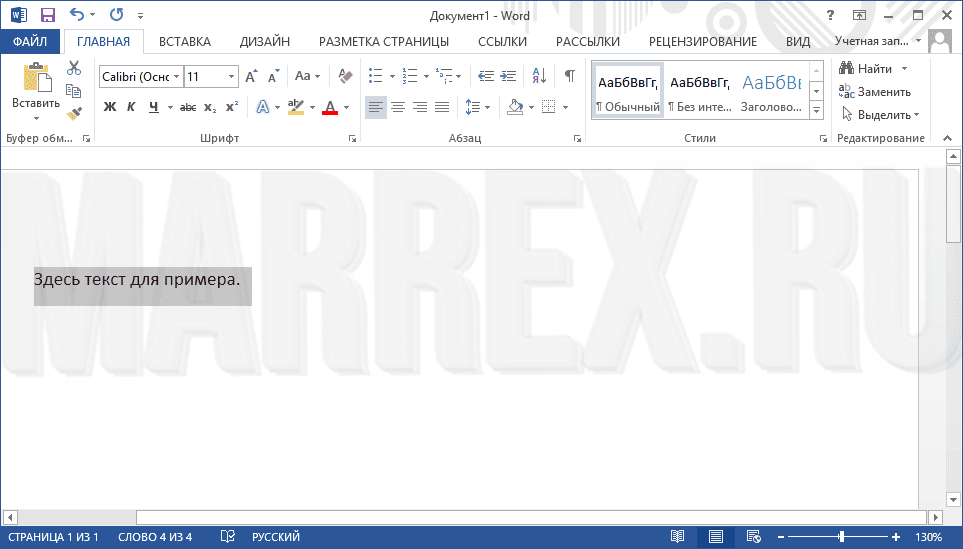This screenshot has height=549, width=963.
Task: Select the Format Painter brush icon
Action: pos(74,114)
